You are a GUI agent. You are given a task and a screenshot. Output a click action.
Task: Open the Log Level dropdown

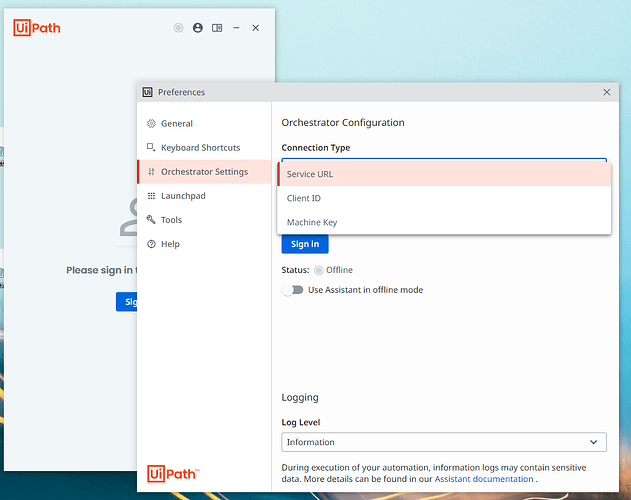click(x=444, y=442)
